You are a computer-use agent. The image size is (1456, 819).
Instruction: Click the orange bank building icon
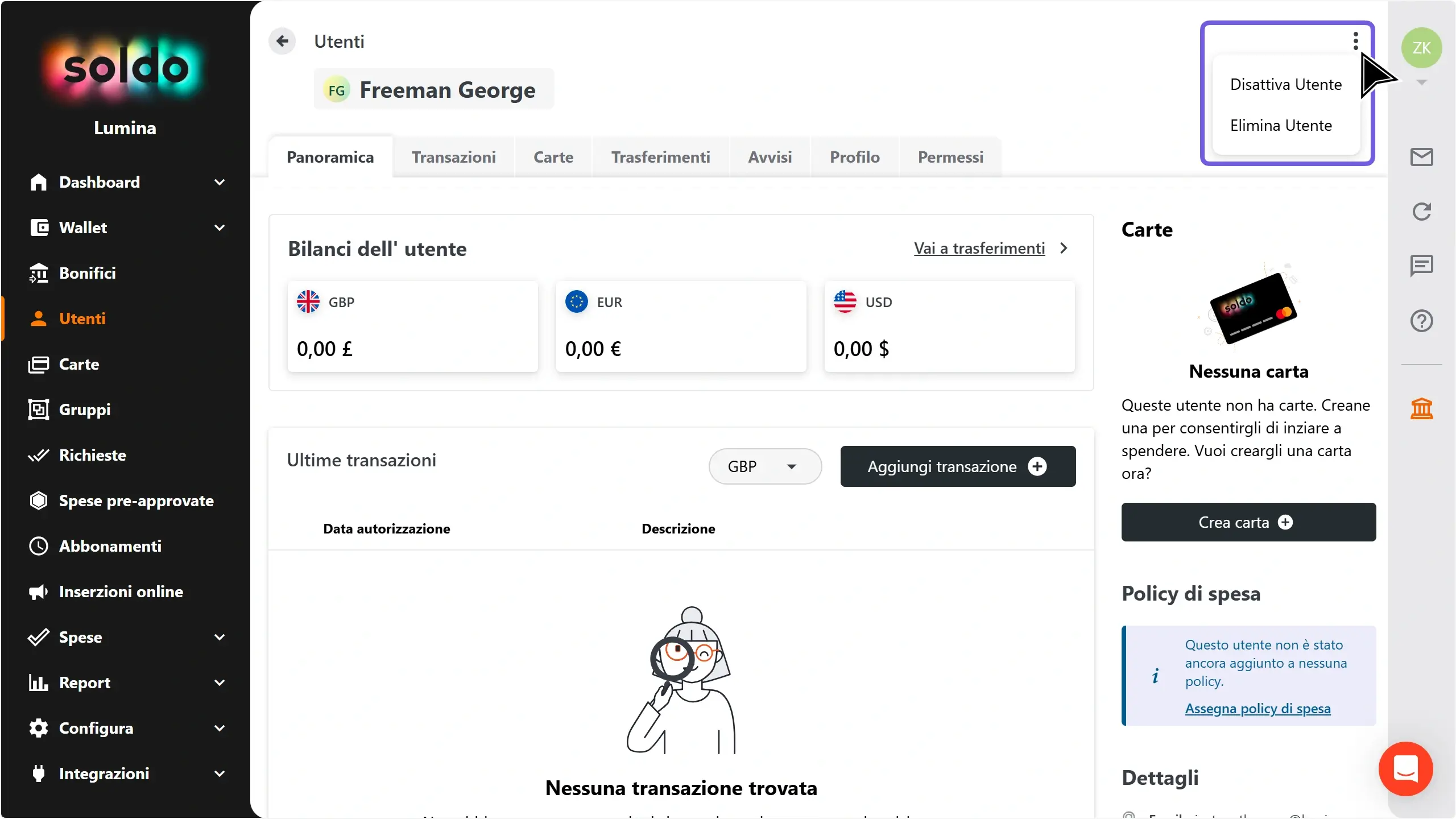[x=1421, y=408]
